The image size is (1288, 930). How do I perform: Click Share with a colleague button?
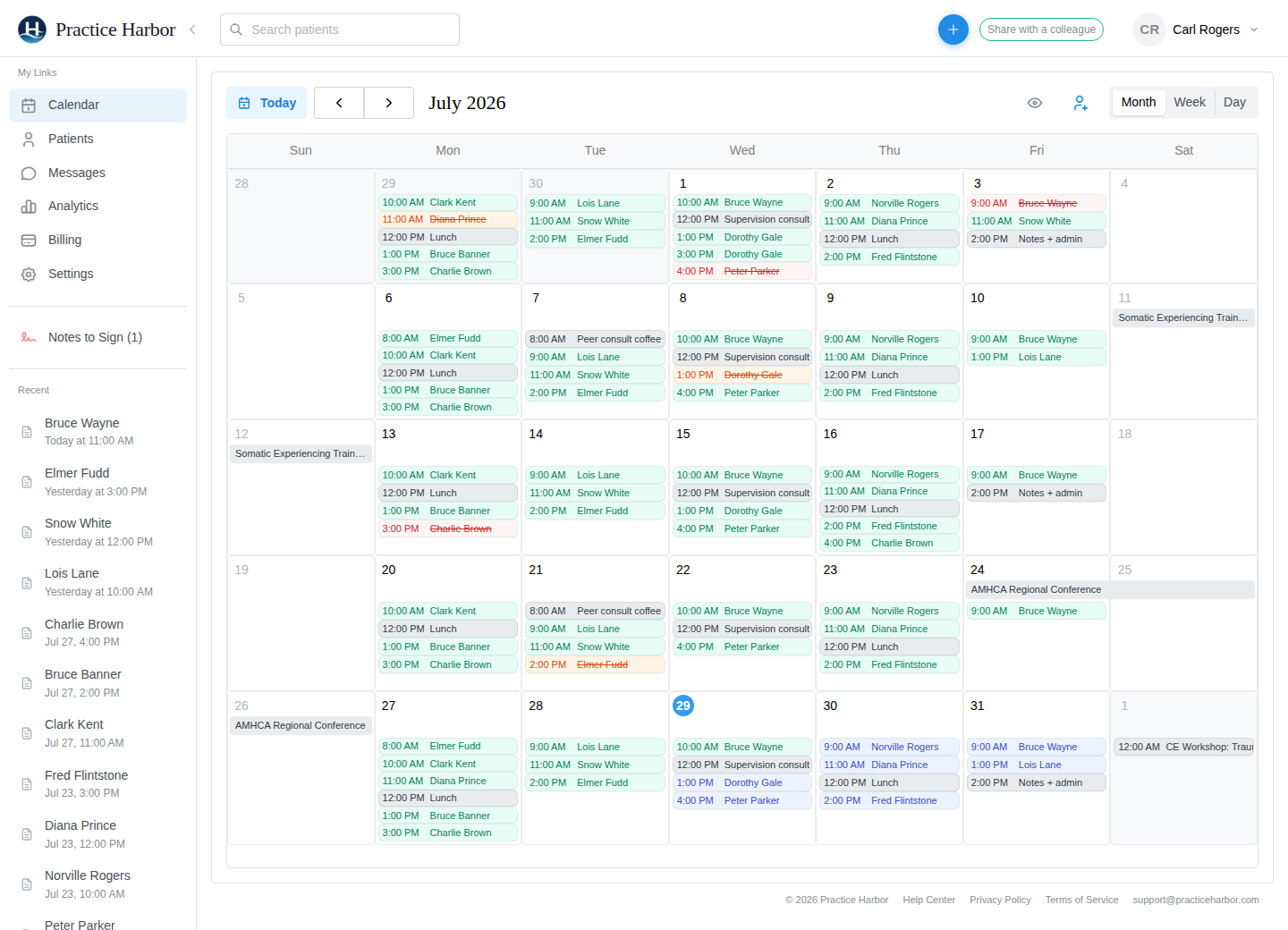1041,30
